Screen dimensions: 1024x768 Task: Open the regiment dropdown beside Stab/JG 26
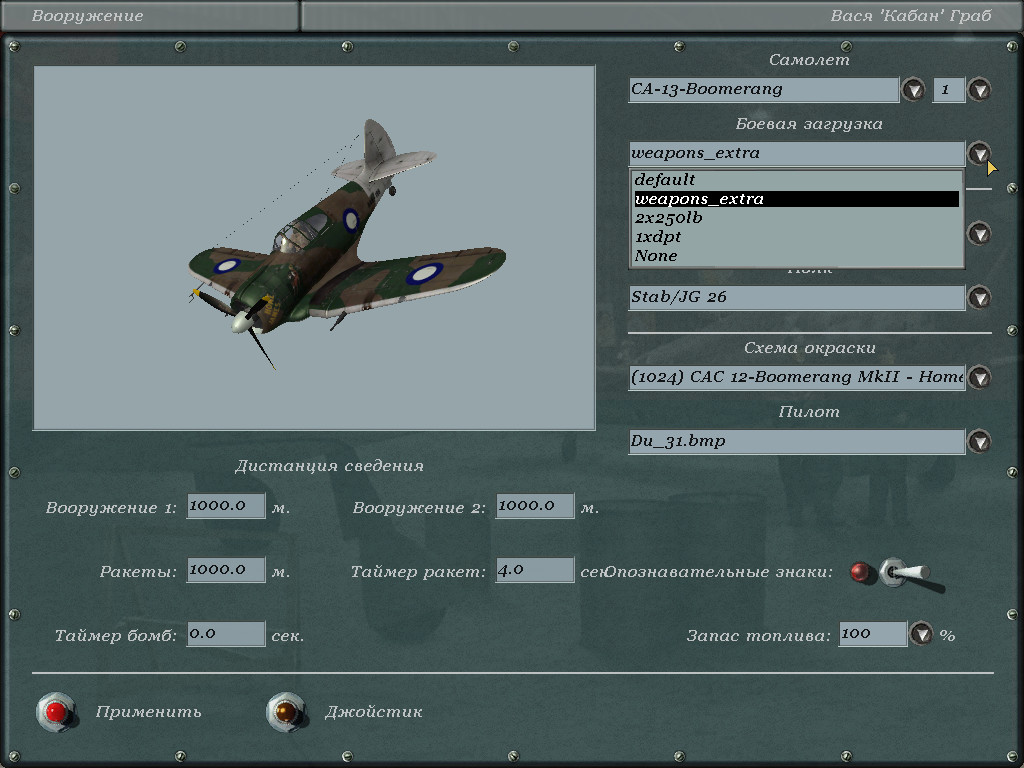pyautogui.click(x=979, y=297)
